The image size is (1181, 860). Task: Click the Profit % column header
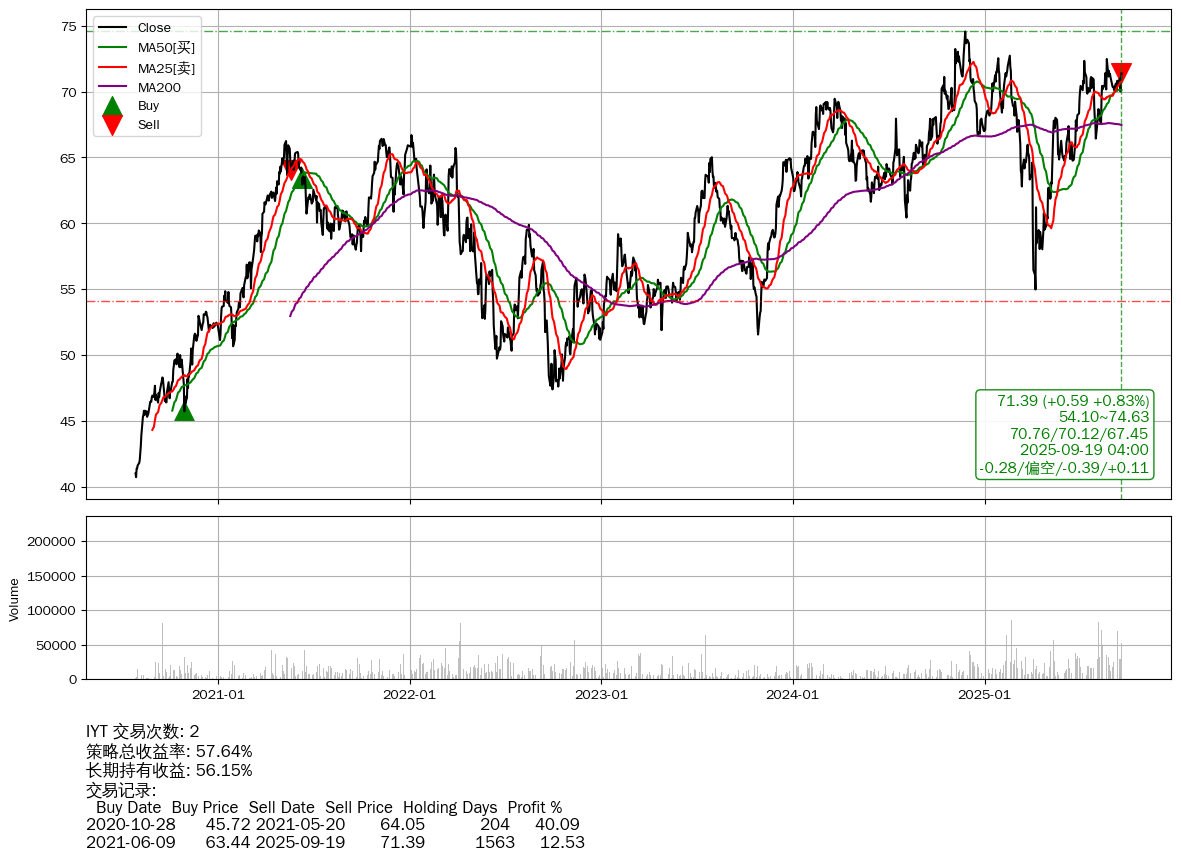tap(534, 807)
